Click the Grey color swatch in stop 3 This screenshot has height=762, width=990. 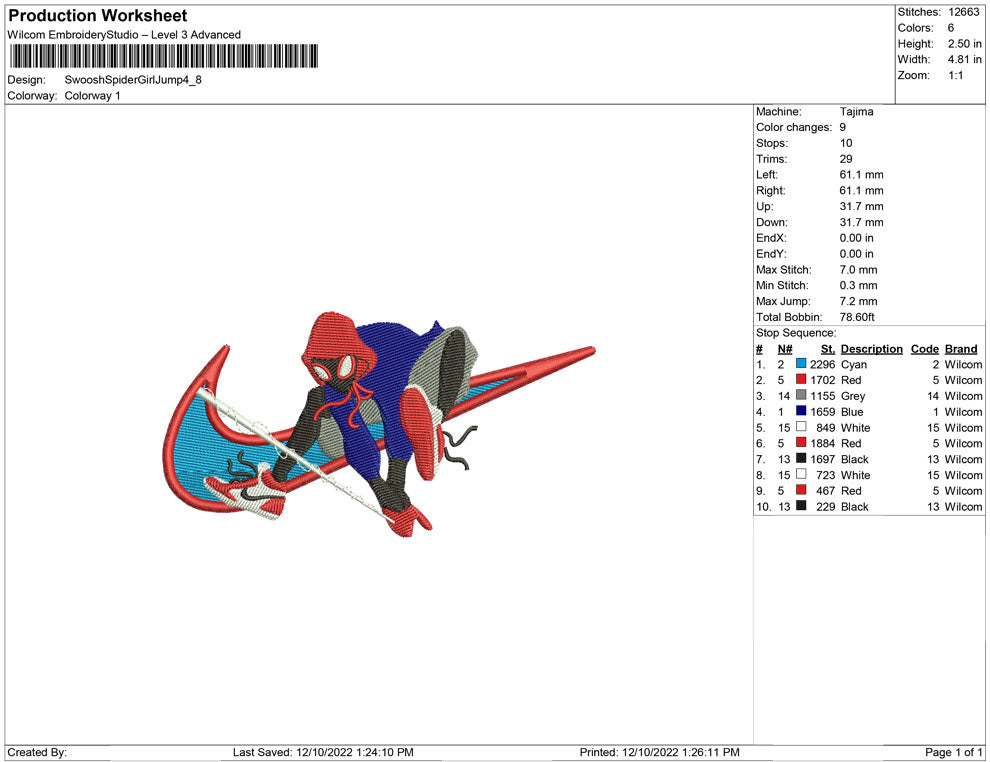click(x=801, y=395)
